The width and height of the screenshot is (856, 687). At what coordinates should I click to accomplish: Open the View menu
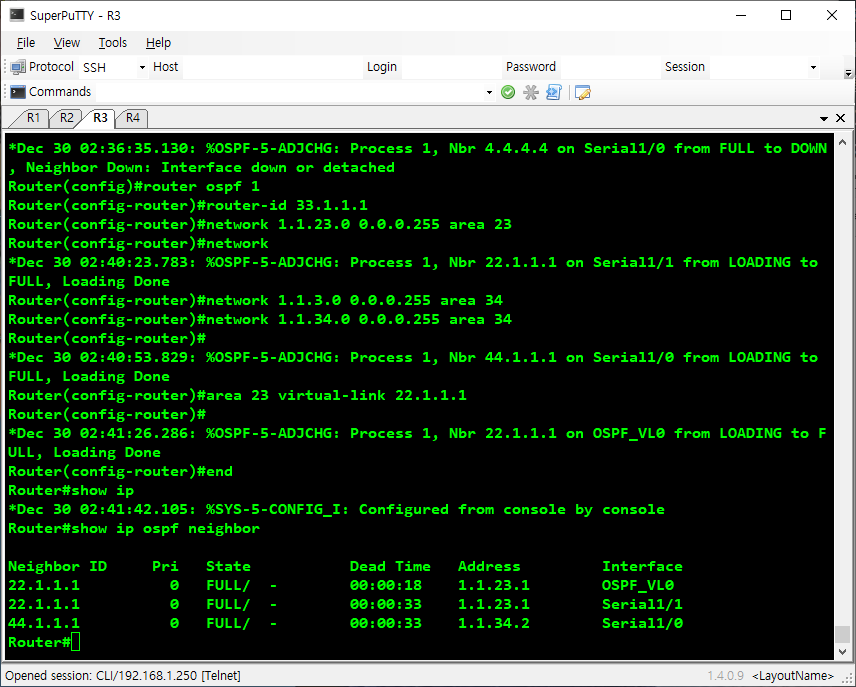[67, 43]
